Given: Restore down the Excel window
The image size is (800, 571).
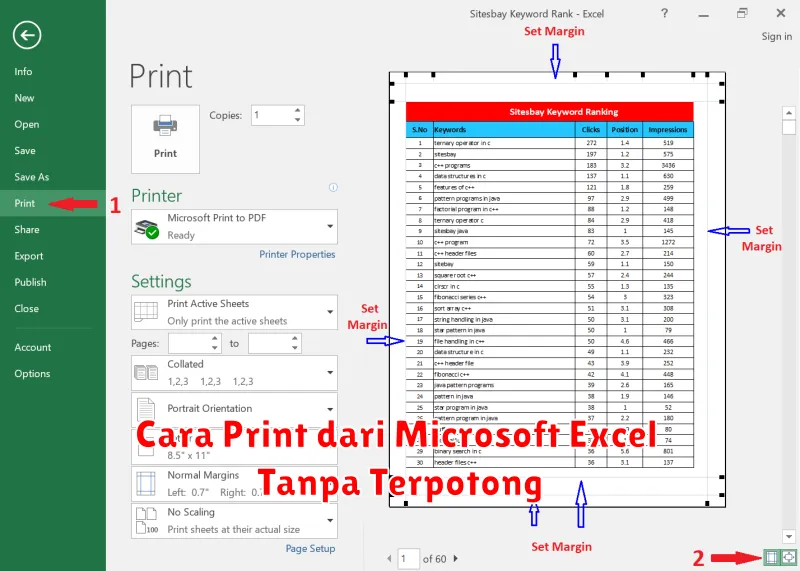Looking at the screenshot, I should coord(742,13).
